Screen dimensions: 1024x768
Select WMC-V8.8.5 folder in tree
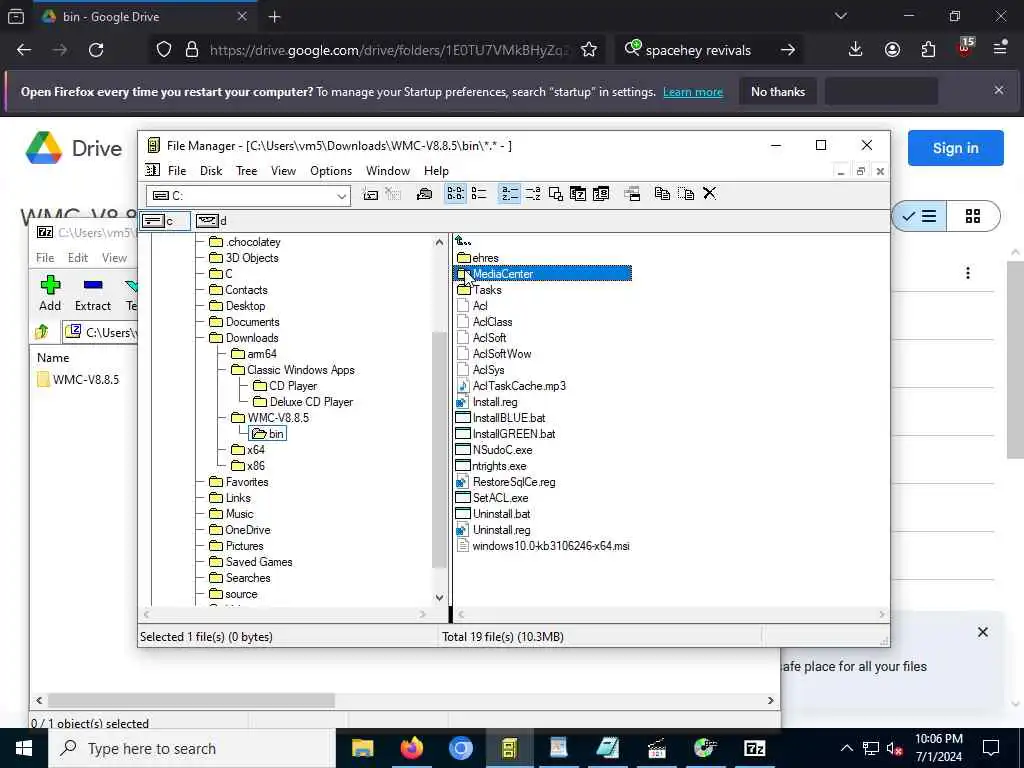(x=270, y=418)
